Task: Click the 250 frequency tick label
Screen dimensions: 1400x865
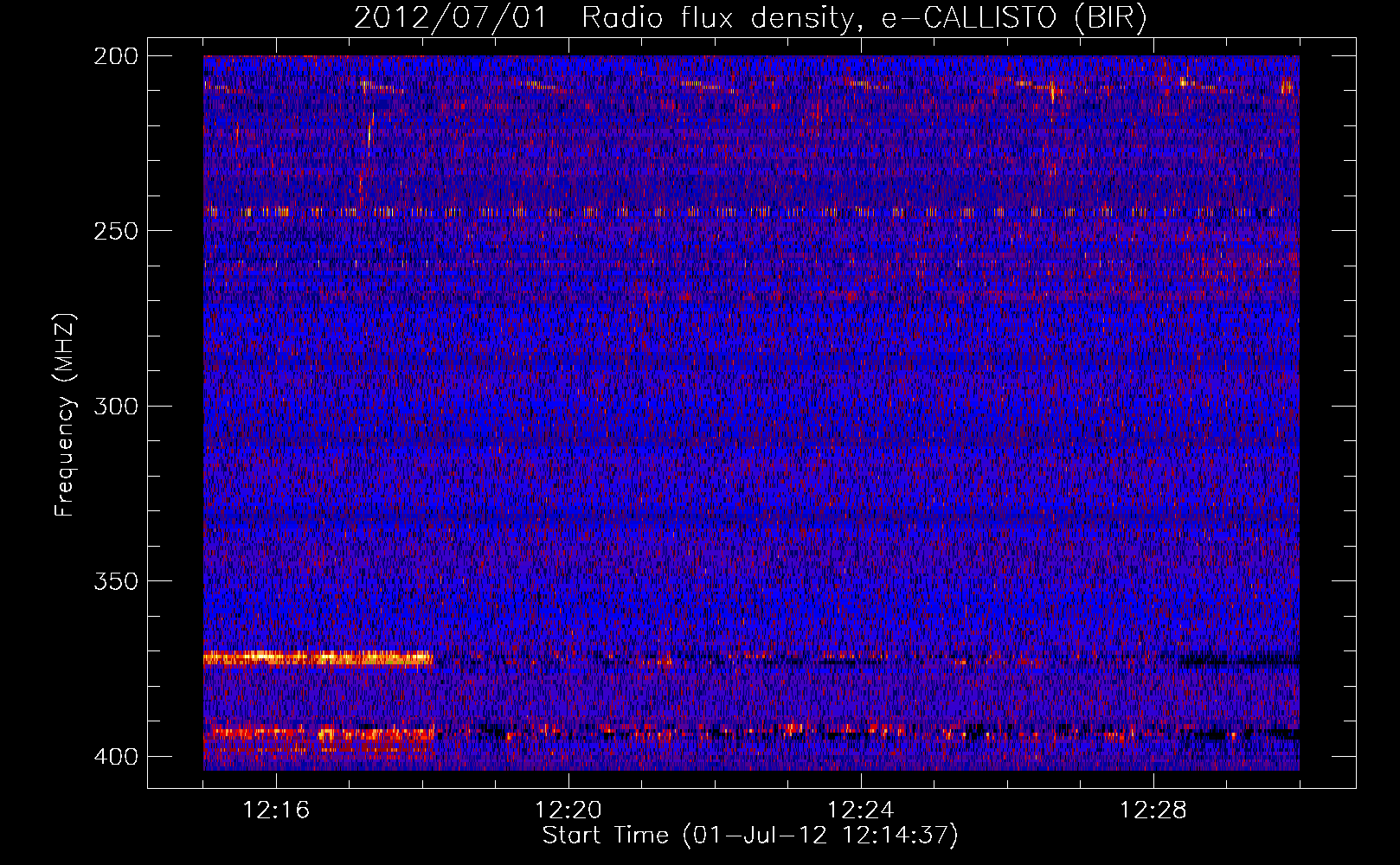Action: pyautogui.click(x=115, y=231)
